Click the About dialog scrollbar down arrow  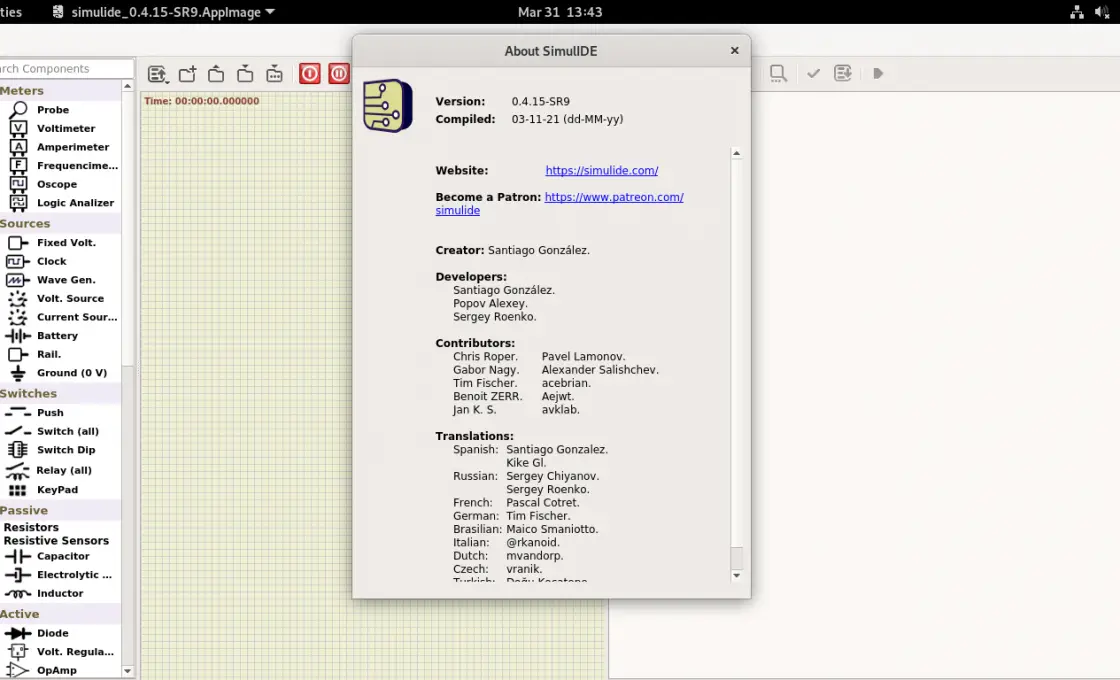[736, 575]
